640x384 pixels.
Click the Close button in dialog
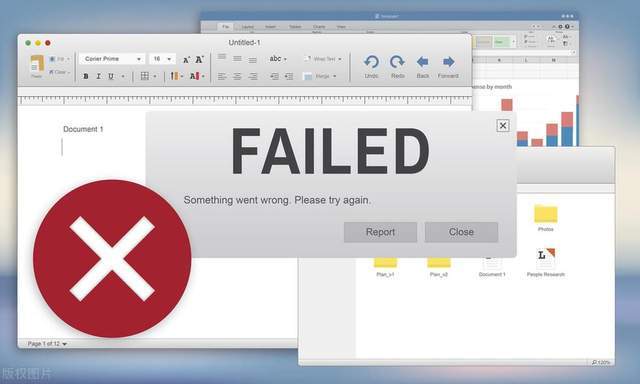[x=461, y=232]
